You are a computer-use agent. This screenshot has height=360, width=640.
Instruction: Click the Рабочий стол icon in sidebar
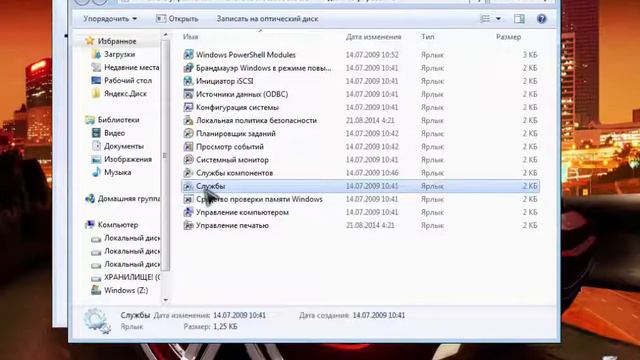point(96,80)
